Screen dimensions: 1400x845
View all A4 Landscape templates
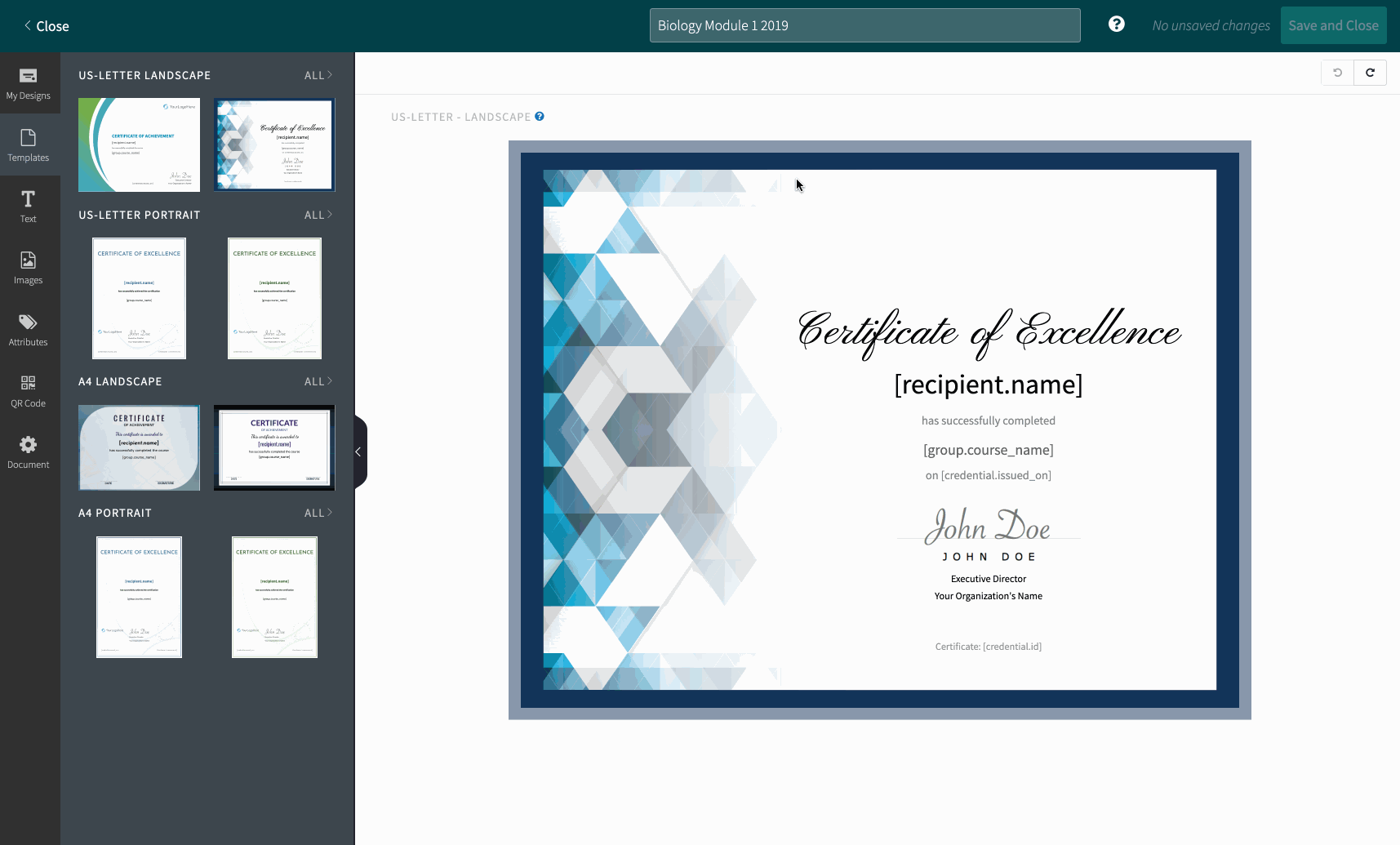coord(318,381)
